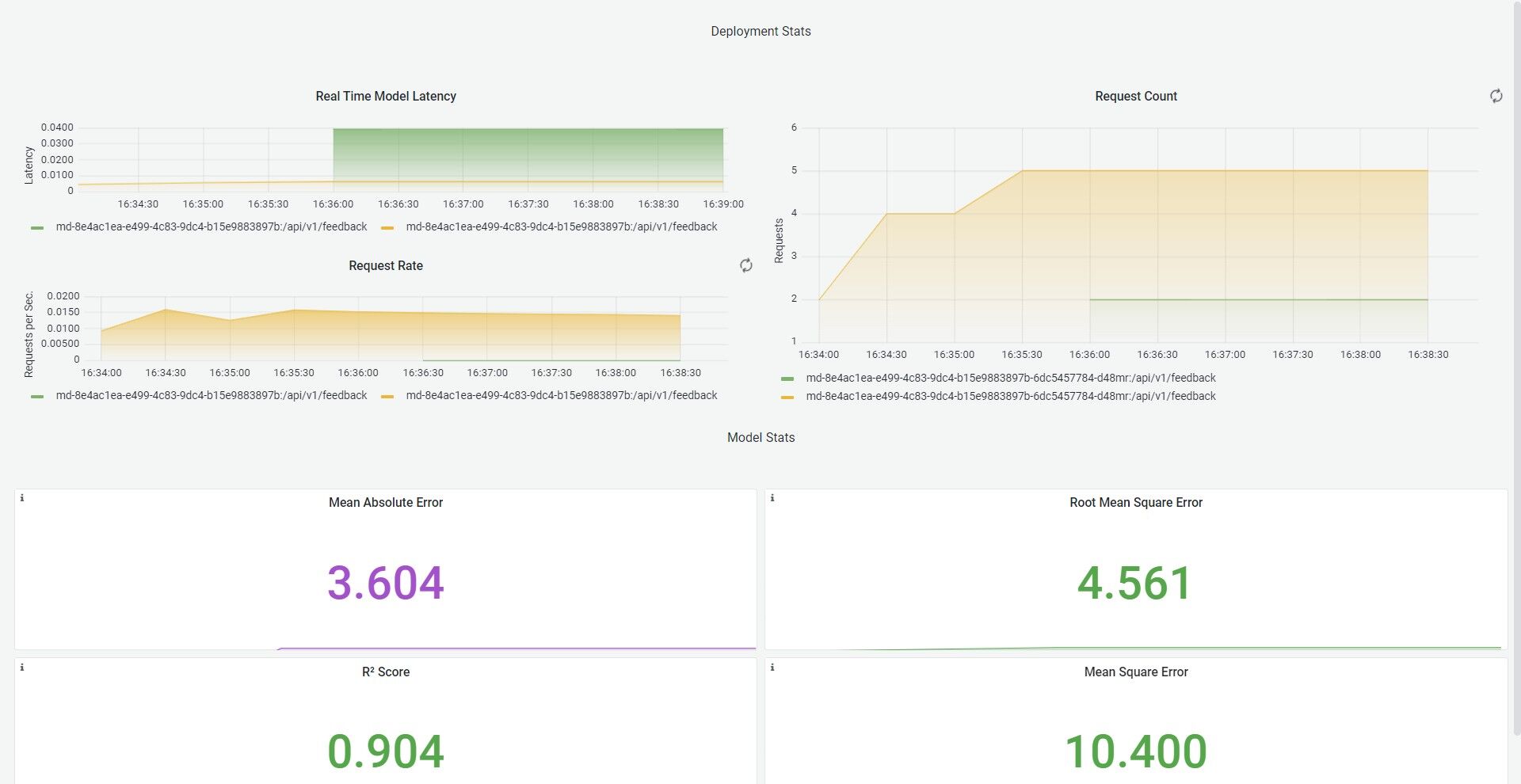Screen dimensions: 1521x784
Task: Open info icon on Mean Square Error panel
Action: 772,668
